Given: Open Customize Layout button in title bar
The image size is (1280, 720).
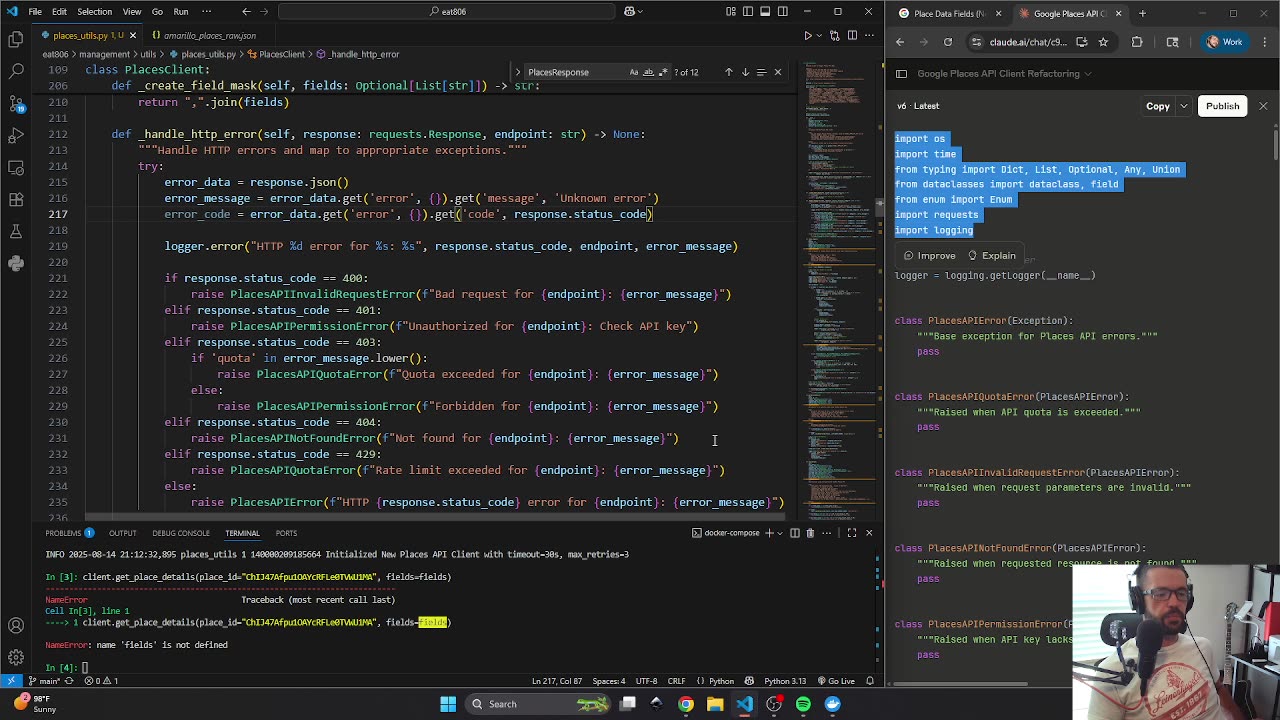Looking at the screenshot, I should pos(731,11).
